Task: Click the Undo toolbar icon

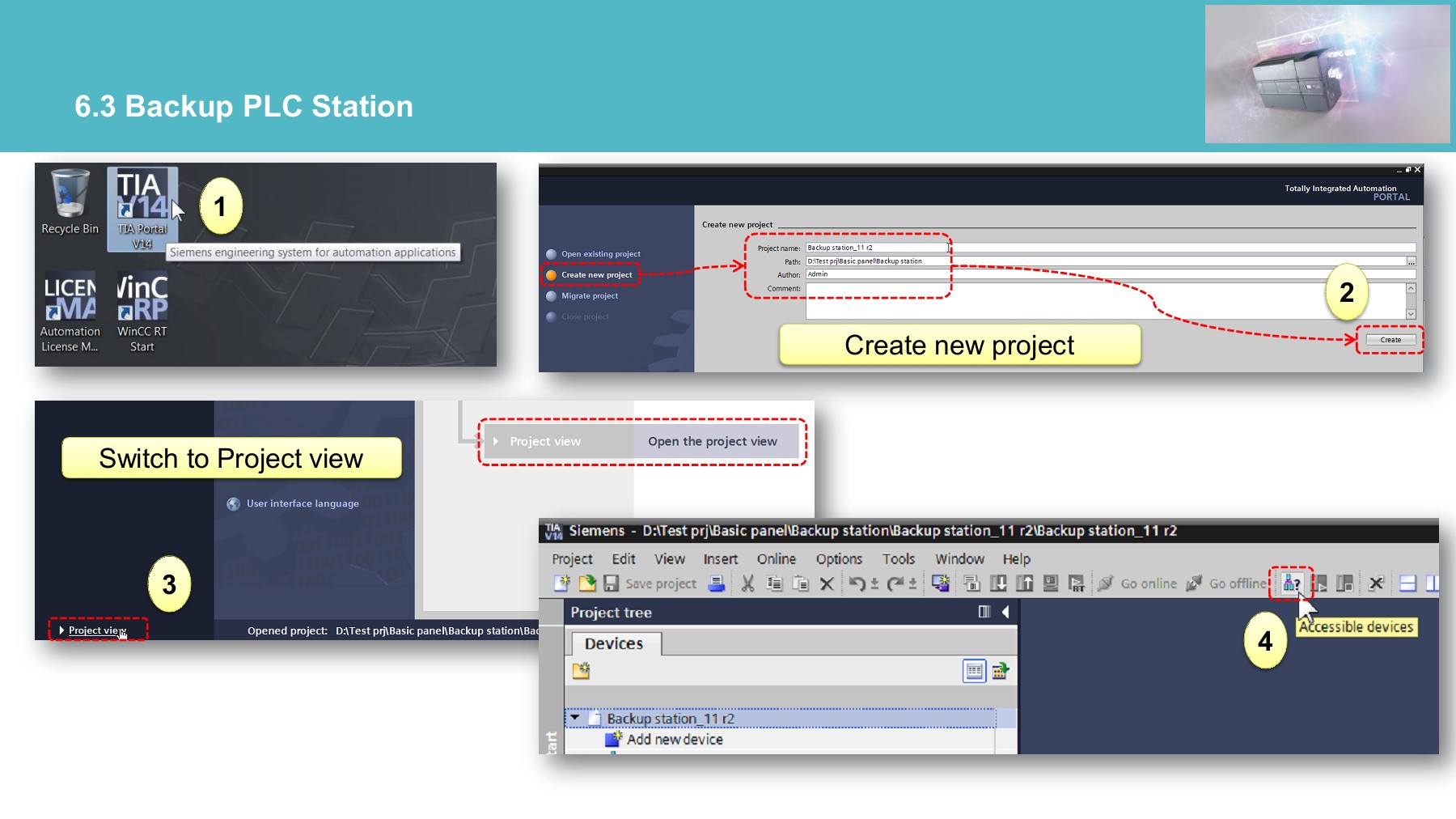Action: tap(859, 583)
